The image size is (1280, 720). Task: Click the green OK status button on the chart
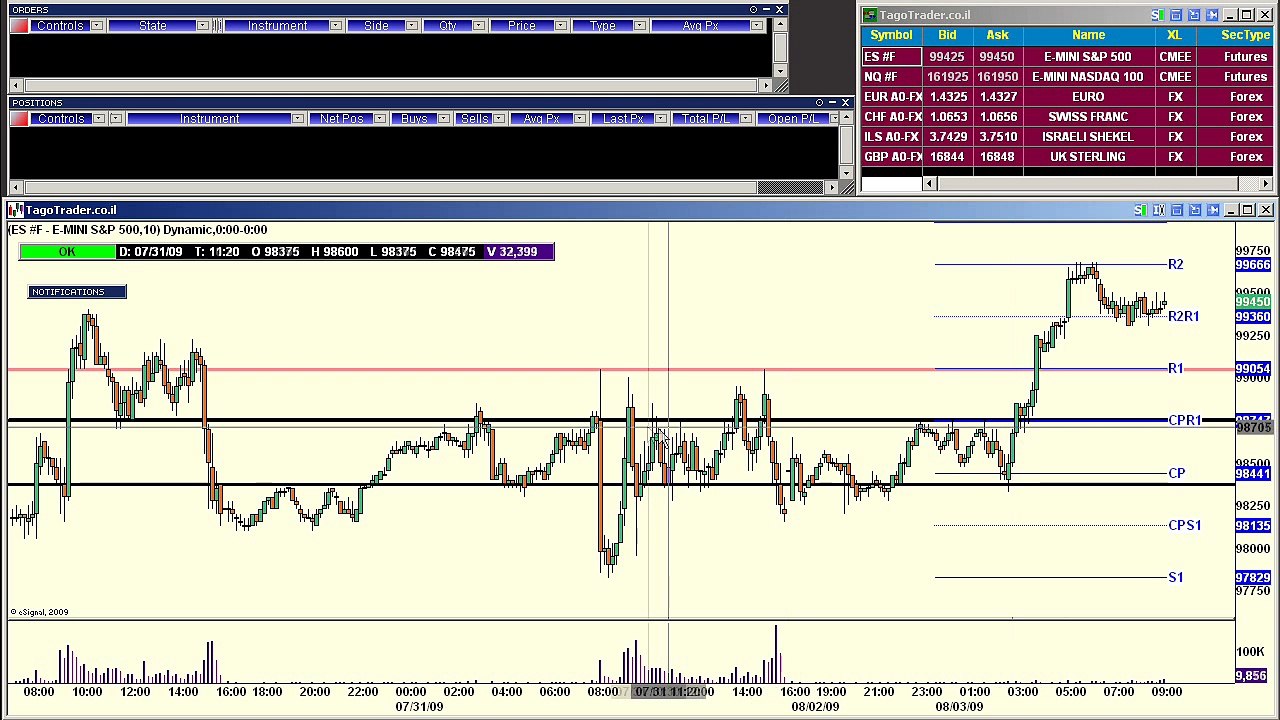(67, 252)
